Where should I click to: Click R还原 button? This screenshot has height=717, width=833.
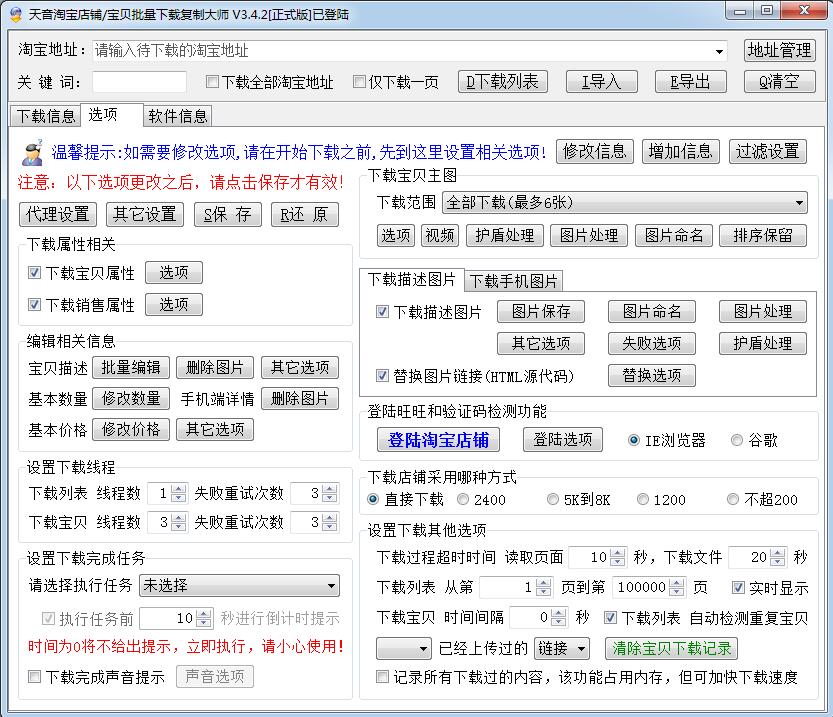click(304, 215)
